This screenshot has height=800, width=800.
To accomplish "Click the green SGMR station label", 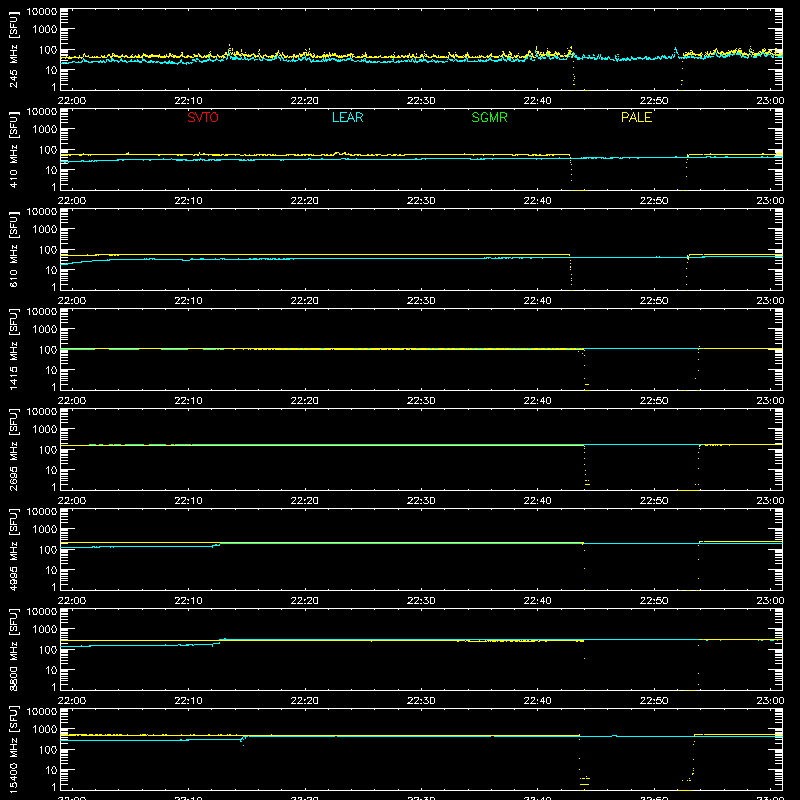I will [x=489, y=117].
